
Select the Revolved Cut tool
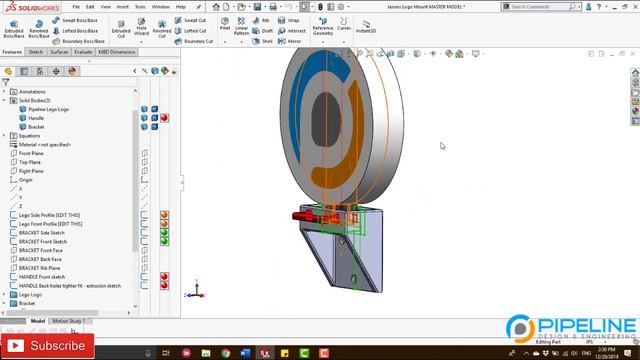tap(162, 29)
